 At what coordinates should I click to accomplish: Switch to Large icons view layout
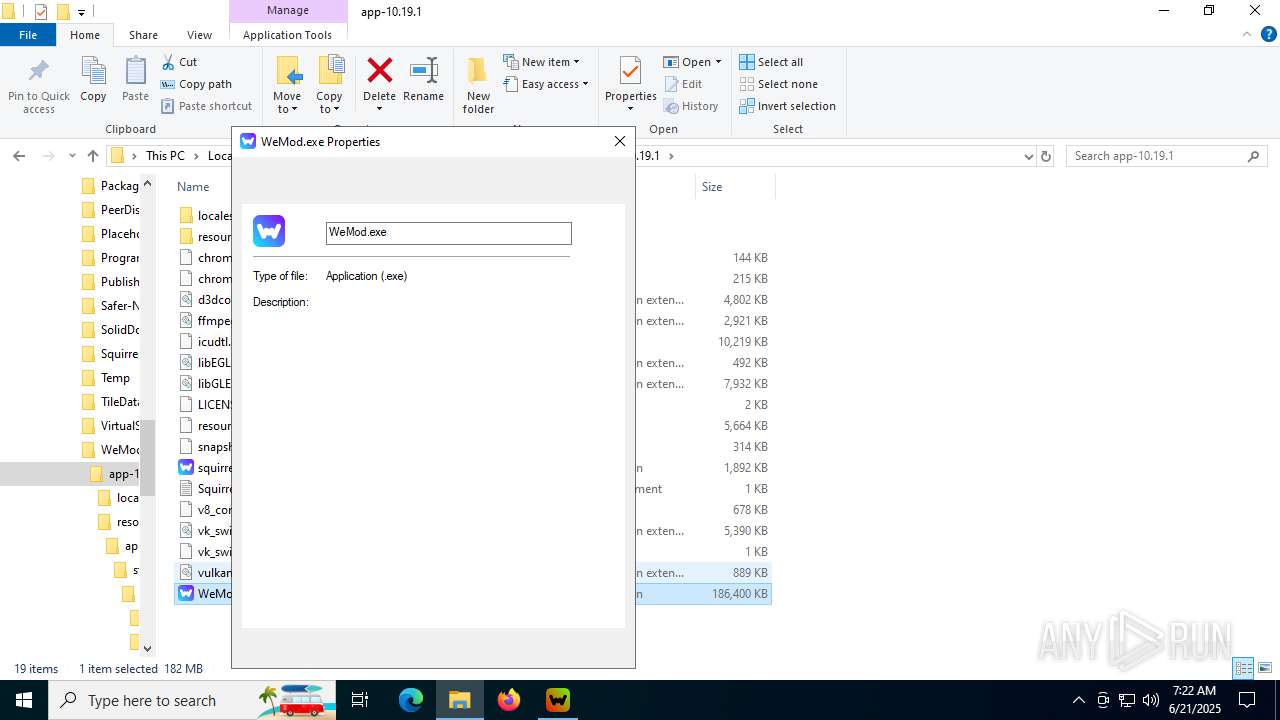click(x=1265, y=668)
